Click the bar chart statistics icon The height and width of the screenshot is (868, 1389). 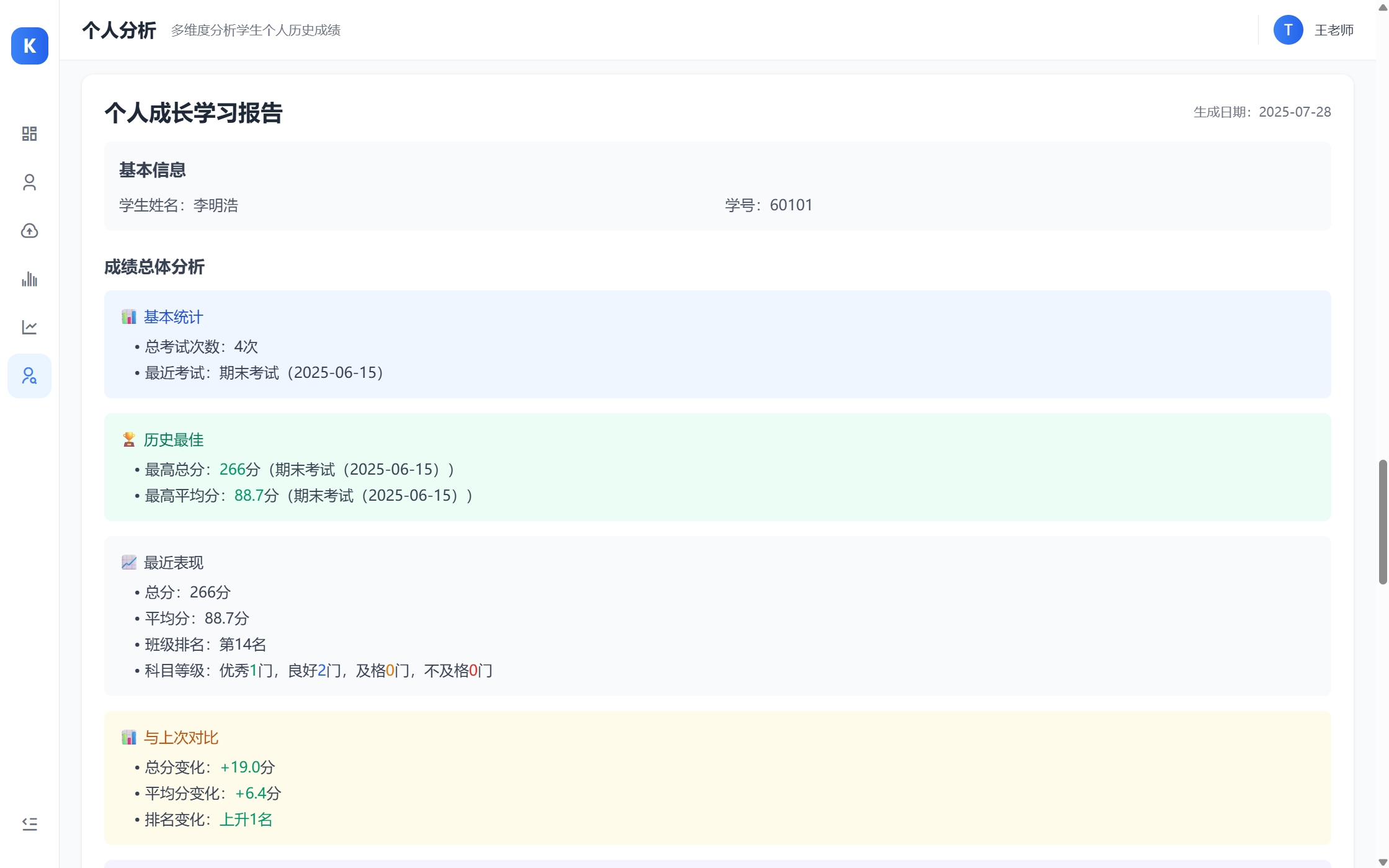[29, 279]
